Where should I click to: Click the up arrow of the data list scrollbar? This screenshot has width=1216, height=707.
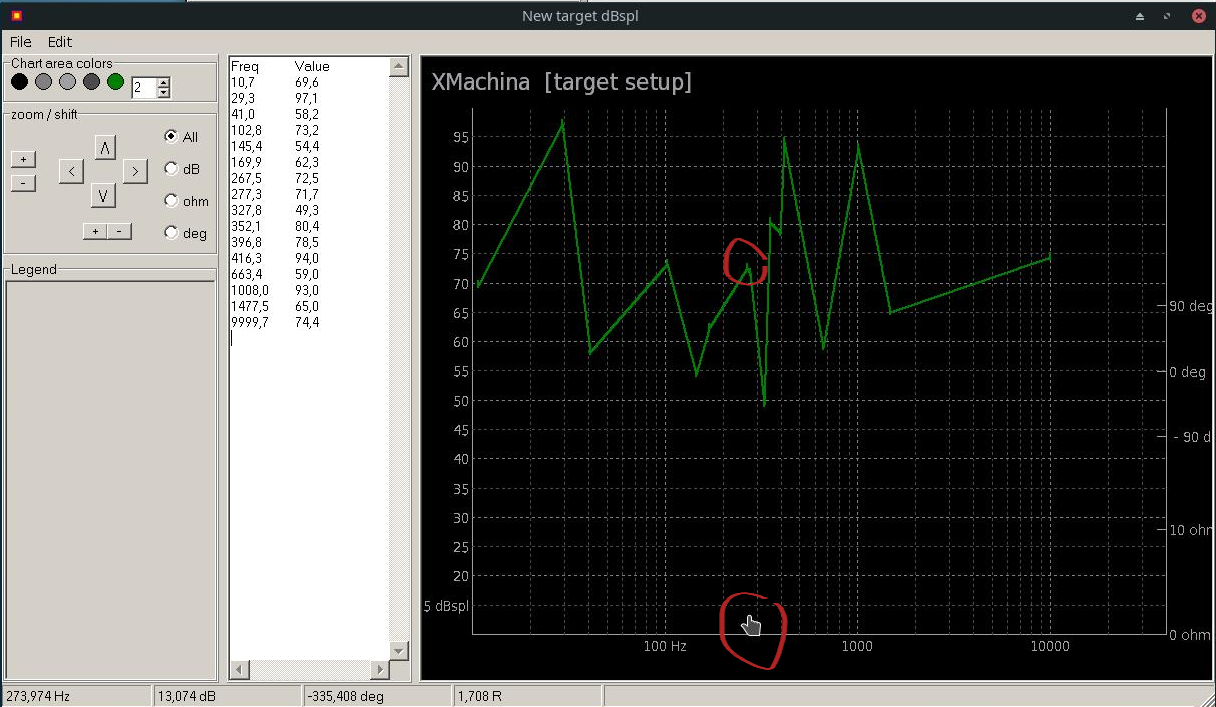point(399,66)
